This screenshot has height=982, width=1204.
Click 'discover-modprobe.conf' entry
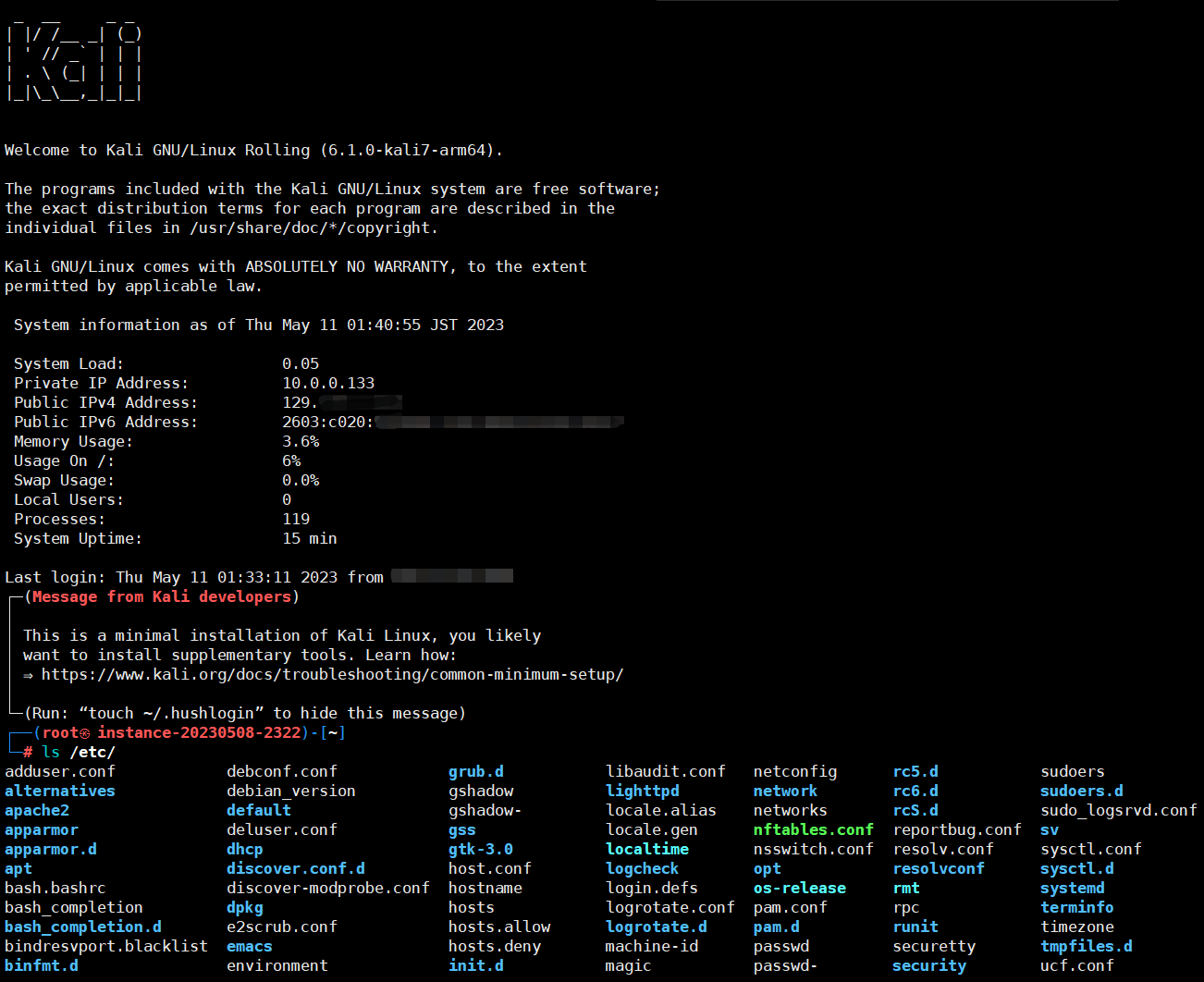(328, 888)
